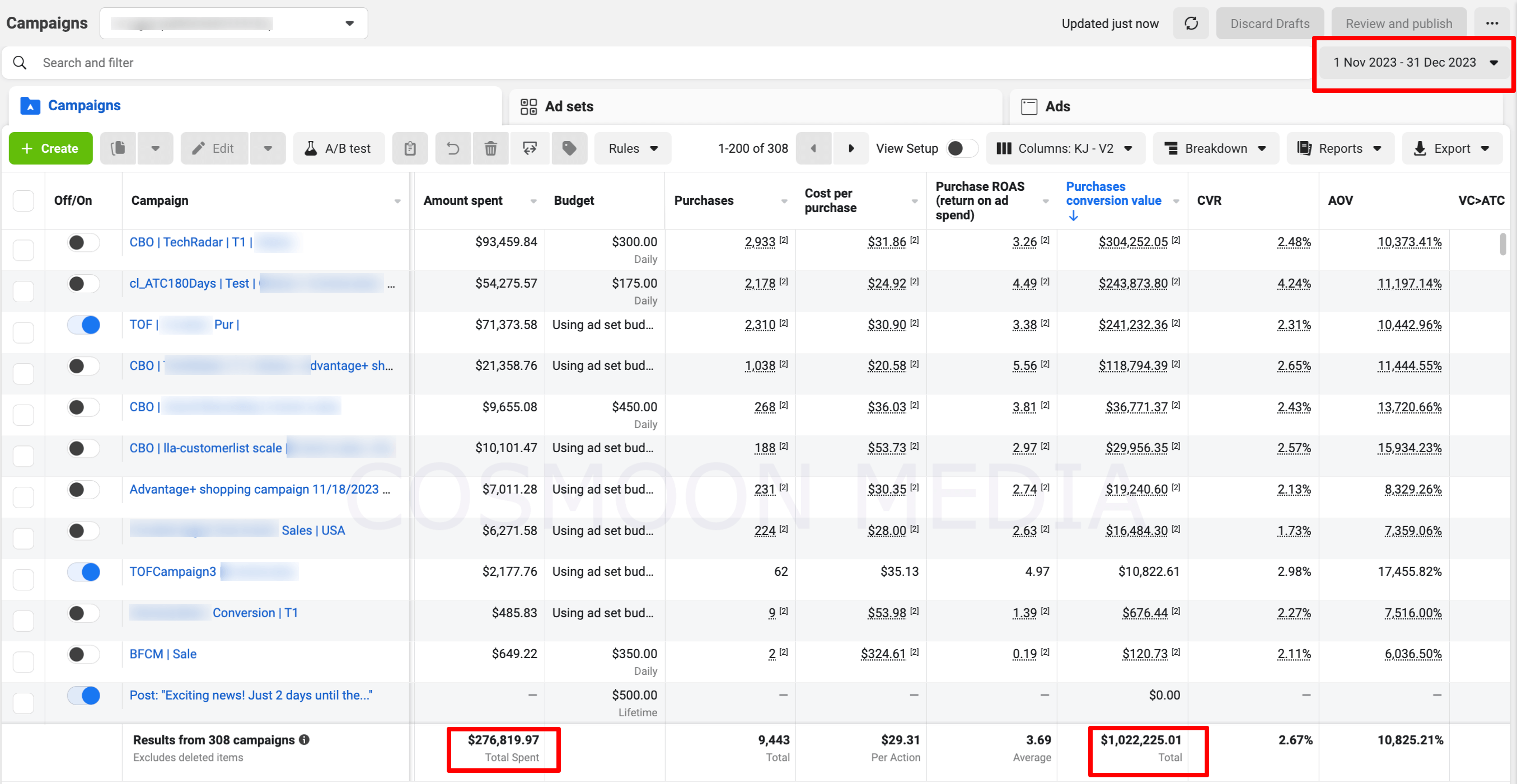Go to next page of campaigns
This screenshot has width=1517, height=784.
850,148
